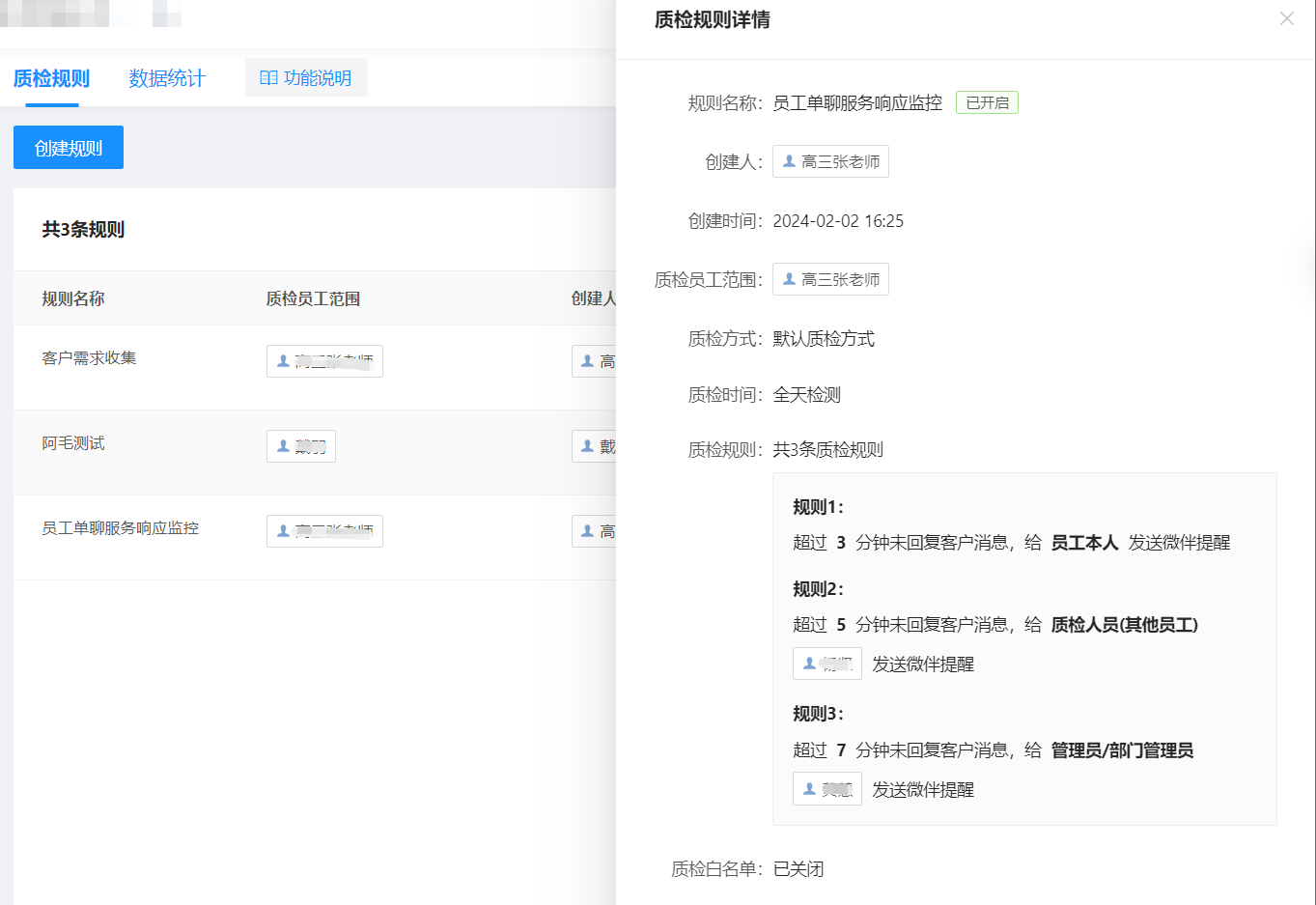Image resolution: width=1316 pixels, height=905 pixels.
Task: Click the 全天检测 value
Action: [807, 395]
